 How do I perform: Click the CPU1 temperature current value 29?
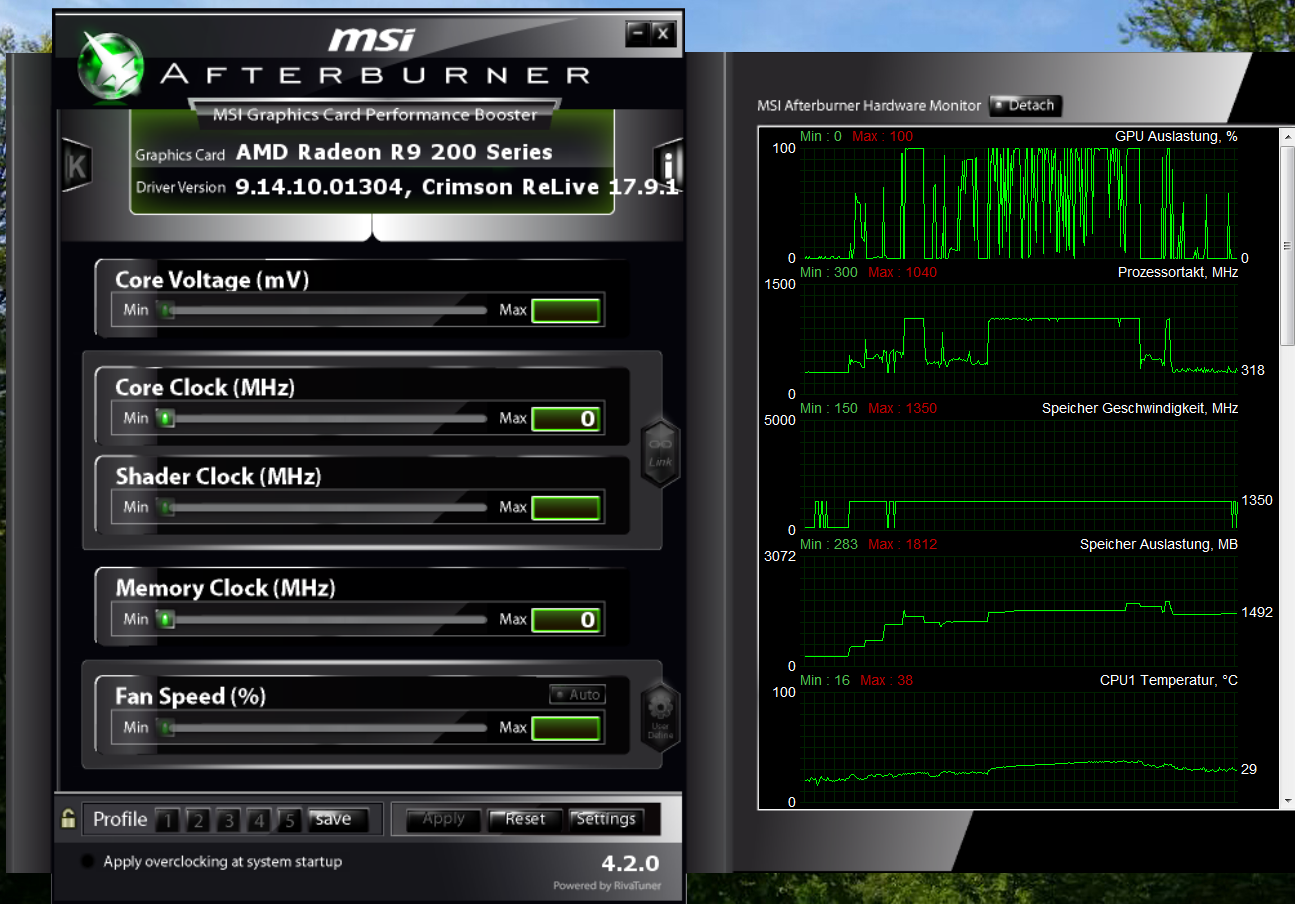pos(1249,769)
